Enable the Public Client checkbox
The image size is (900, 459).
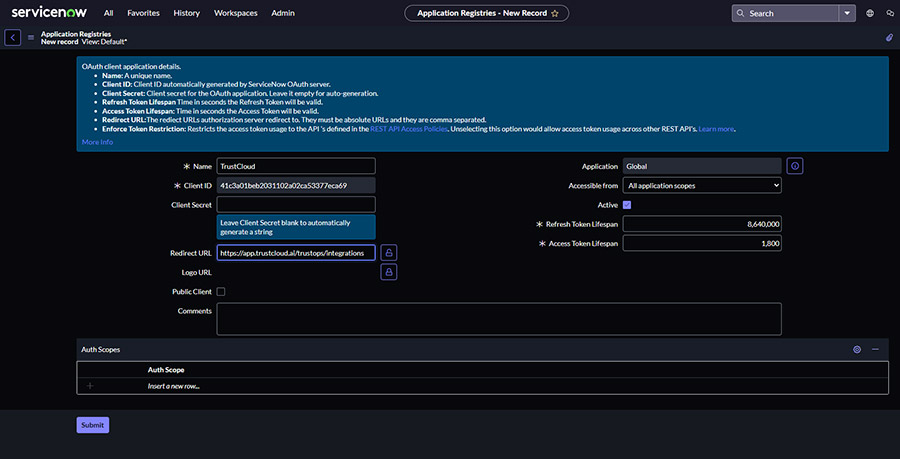point(221,291)
